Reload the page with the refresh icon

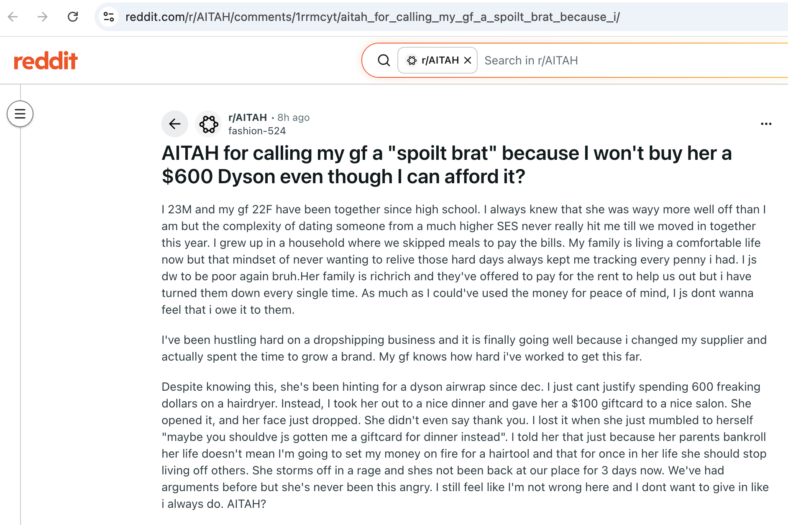pos(73,17)
